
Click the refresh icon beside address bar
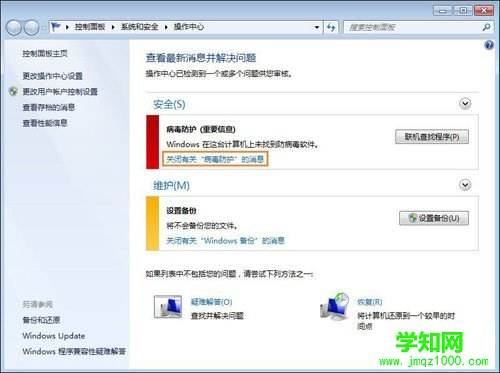331,27
